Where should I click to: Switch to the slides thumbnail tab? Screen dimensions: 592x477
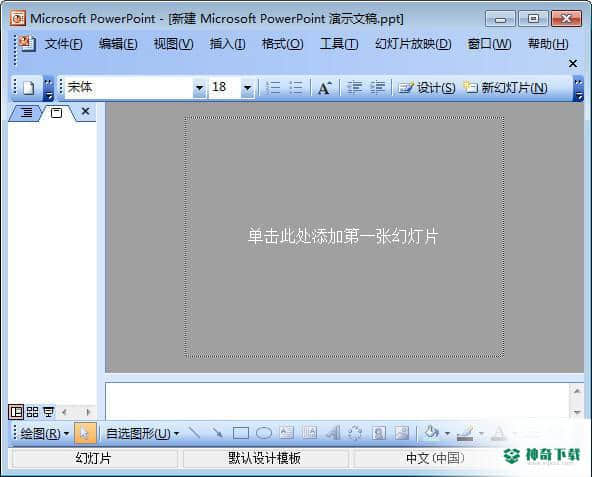pos(57,113)
